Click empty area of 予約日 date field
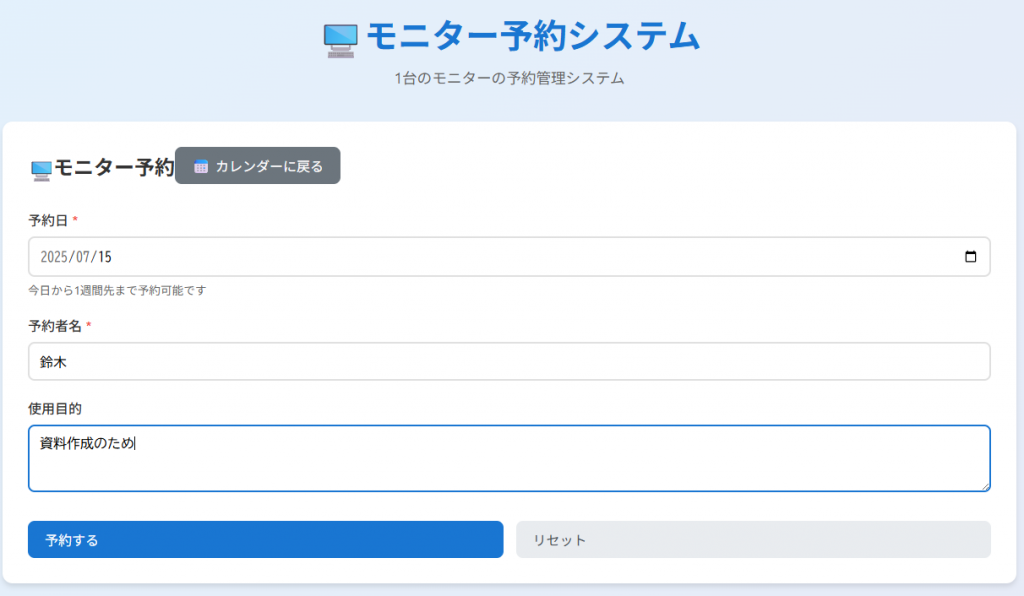1024x596 pixels. click(x=522, y=257)
